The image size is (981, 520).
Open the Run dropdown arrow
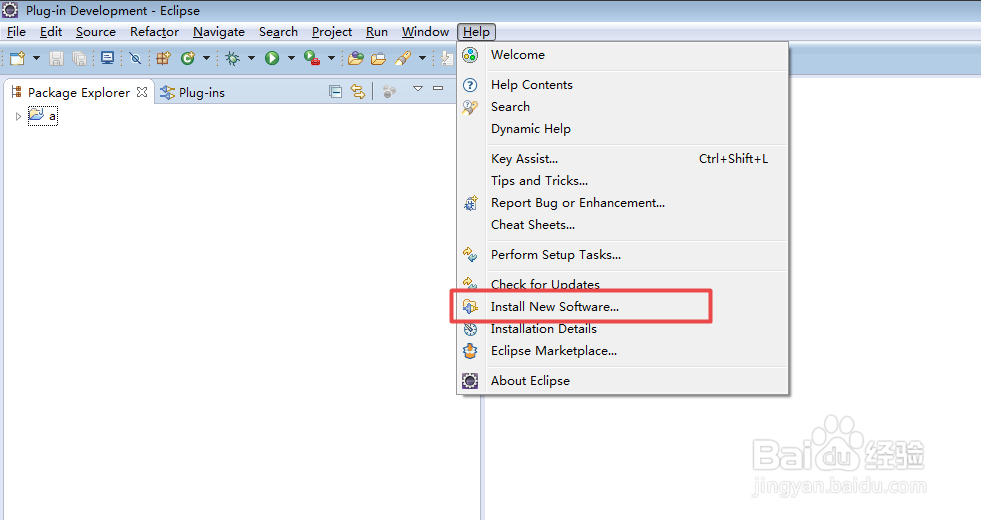click(291, 58)
